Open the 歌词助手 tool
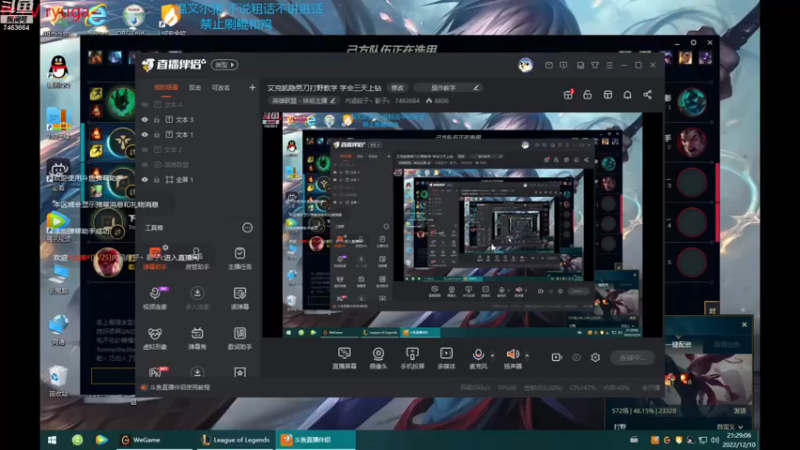 (239, 338)
